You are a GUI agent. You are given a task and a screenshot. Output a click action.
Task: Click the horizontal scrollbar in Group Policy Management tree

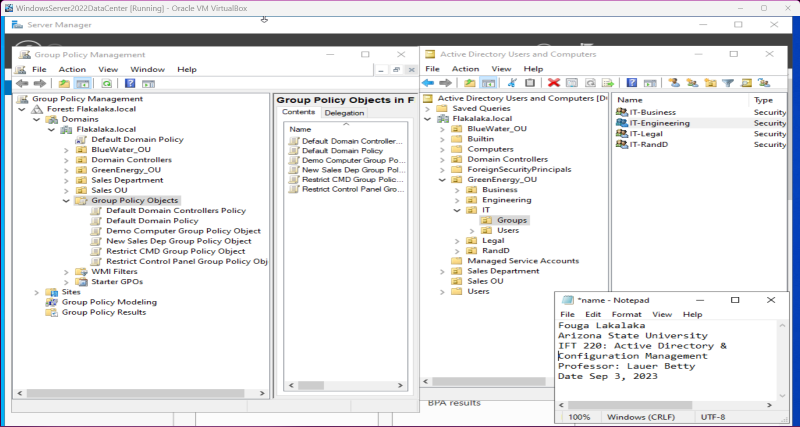point(138,393)
